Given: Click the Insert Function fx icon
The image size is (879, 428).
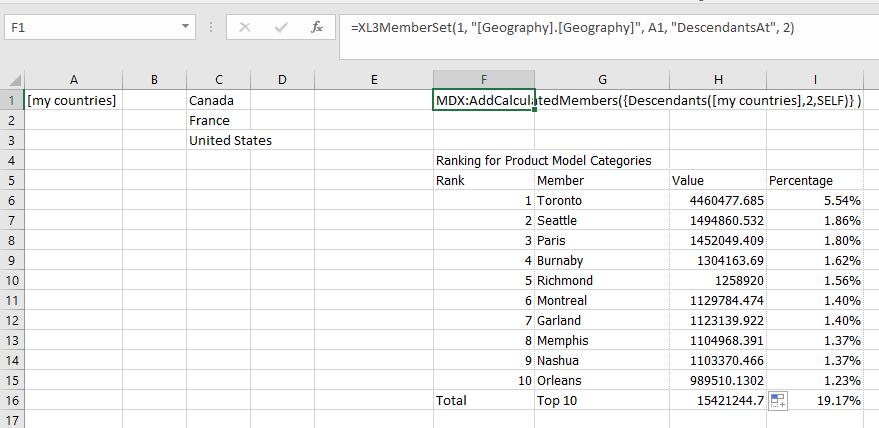Looking at the screenshot, I should [317, 27].
